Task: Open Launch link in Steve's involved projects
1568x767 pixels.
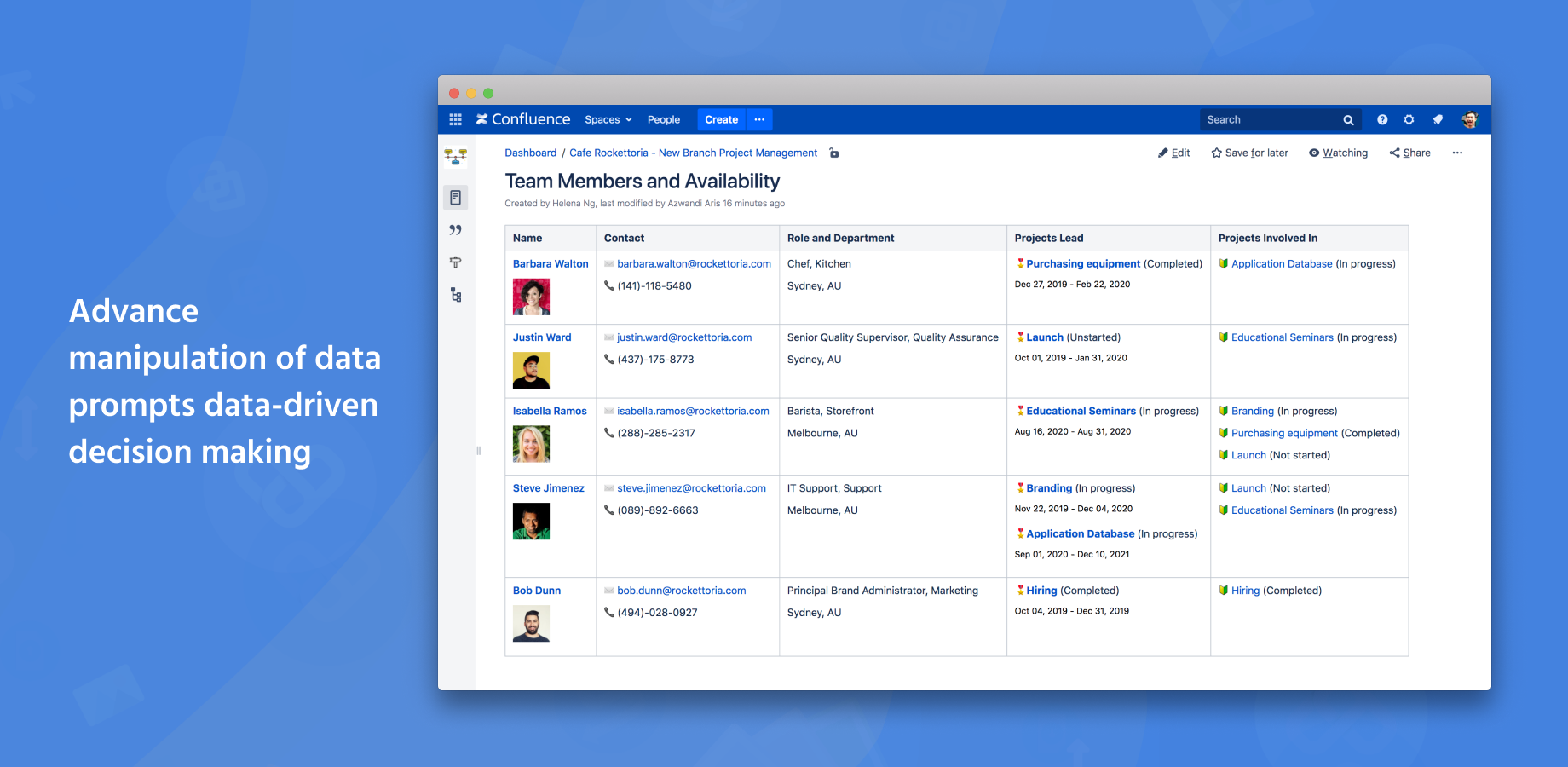Action: tap(1248, 488)
